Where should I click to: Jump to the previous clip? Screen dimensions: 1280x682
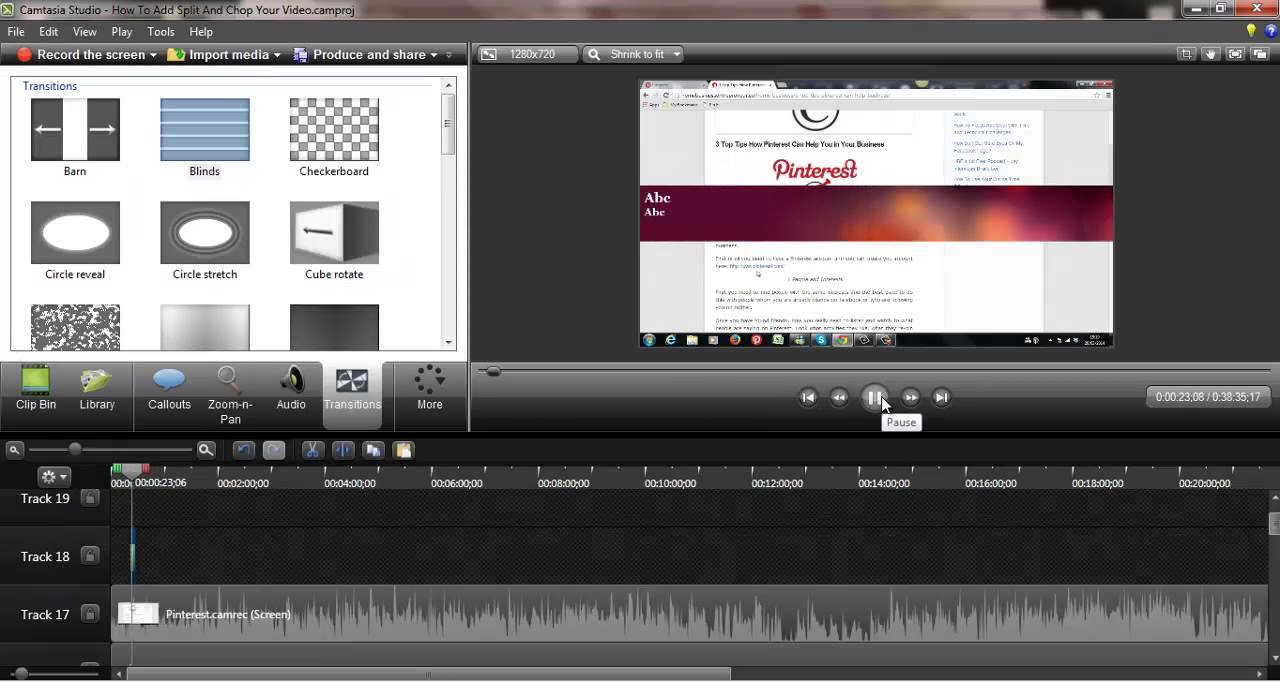click(808, 398)
